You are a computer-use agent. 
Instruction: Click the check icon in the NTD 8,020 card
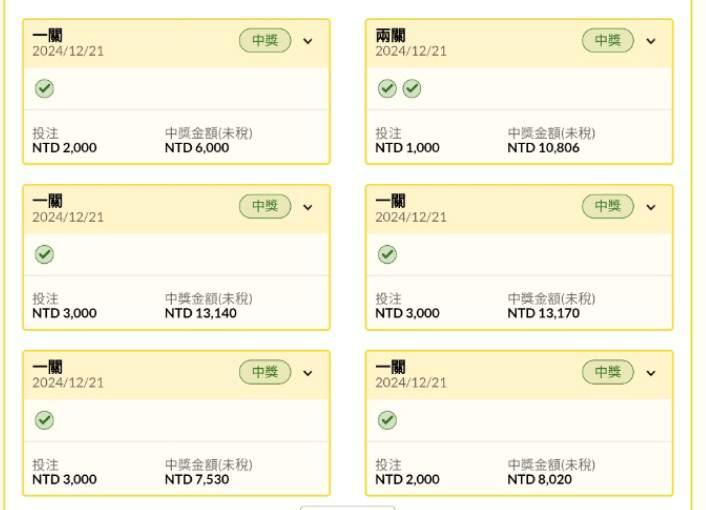tap(387, 420)
